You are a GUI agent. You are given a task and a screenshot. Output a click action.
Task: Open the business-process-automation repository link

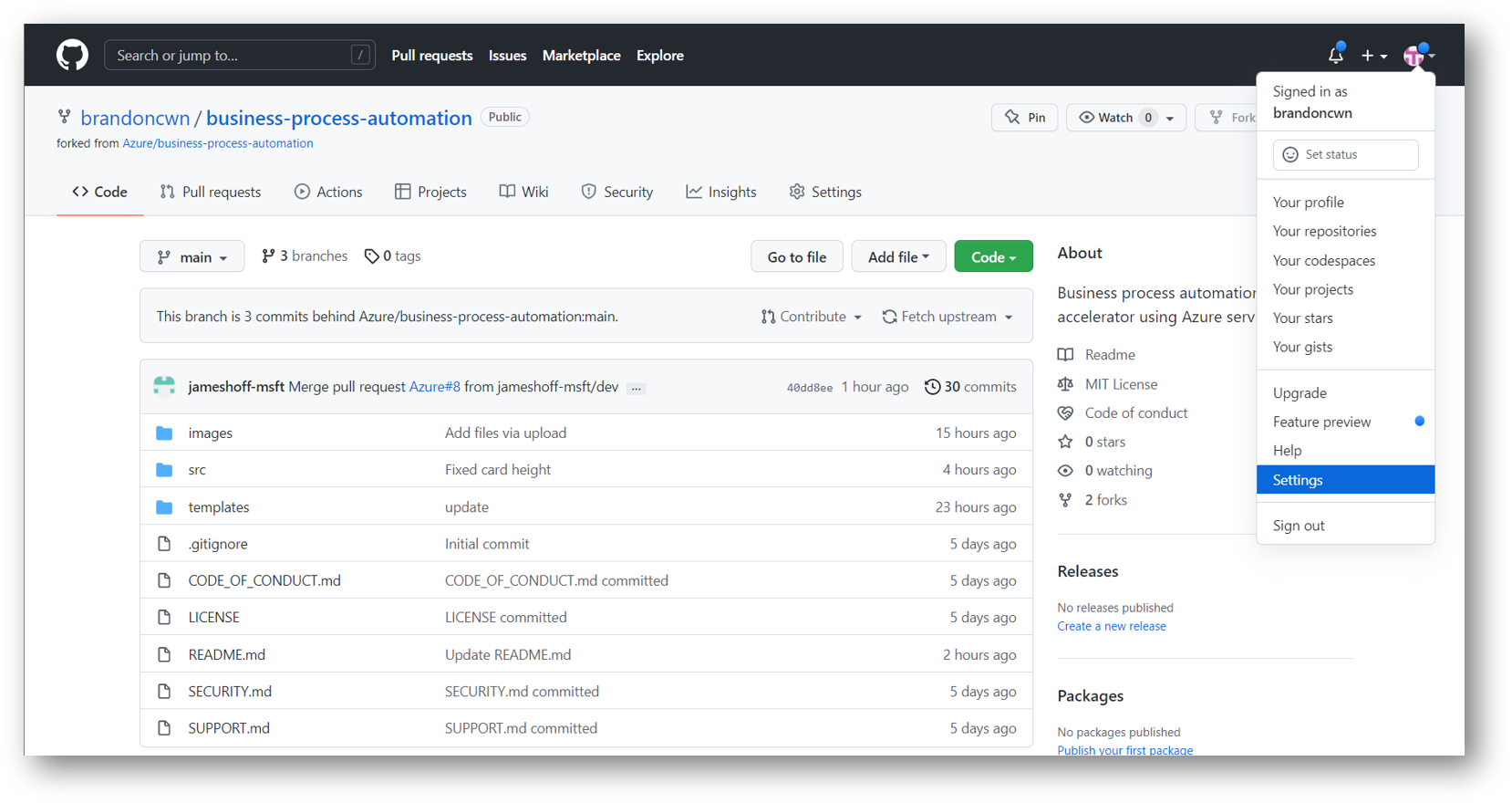339,118
